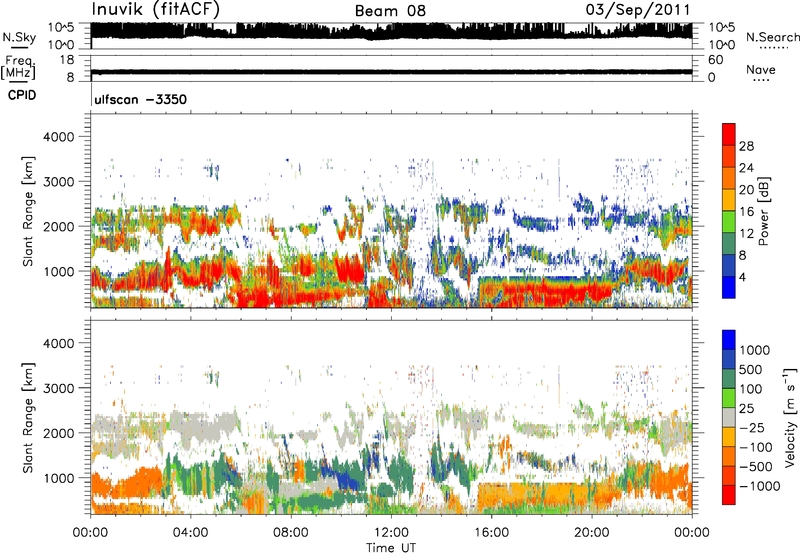
Task: Click the velocity colorbar label '25'
Action: (x=747, y=409)
